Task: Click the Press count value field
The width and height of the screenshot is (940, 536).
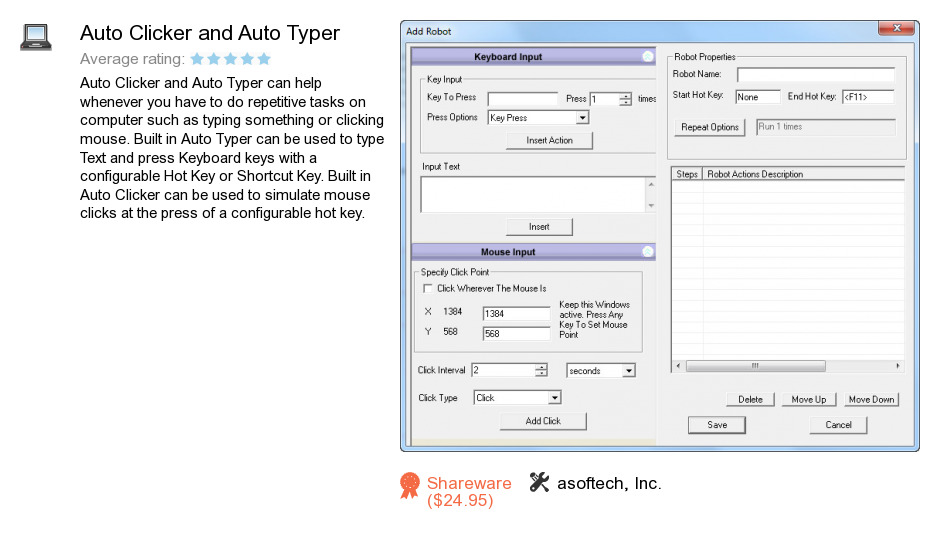Action: click(x=605, y=100)
